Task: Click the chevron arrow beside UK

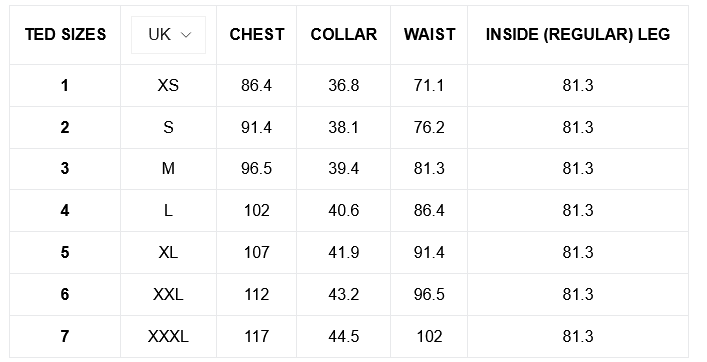Action: (x=186, y=35)
